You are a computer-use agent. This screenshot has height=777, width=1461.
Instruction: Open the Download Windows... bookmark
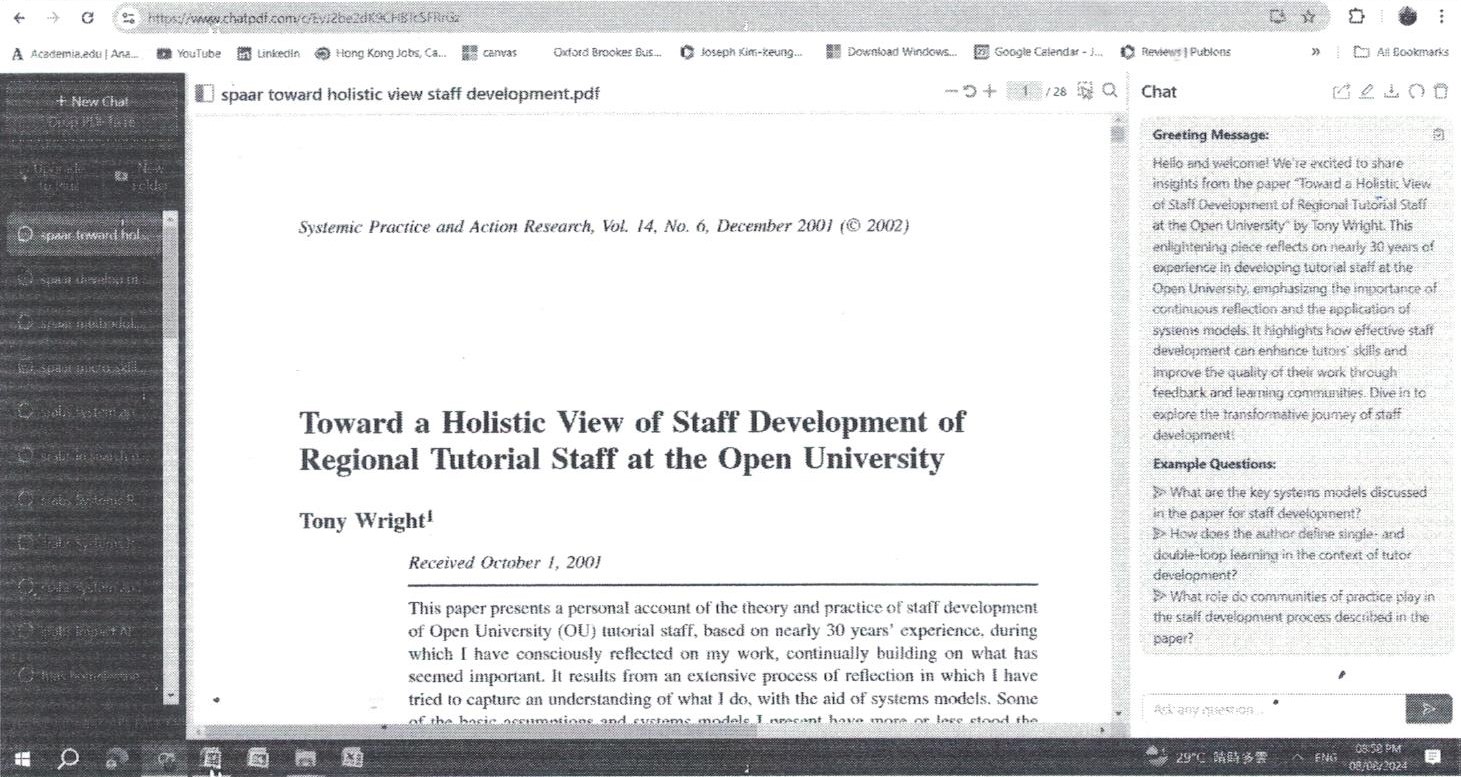892,52
